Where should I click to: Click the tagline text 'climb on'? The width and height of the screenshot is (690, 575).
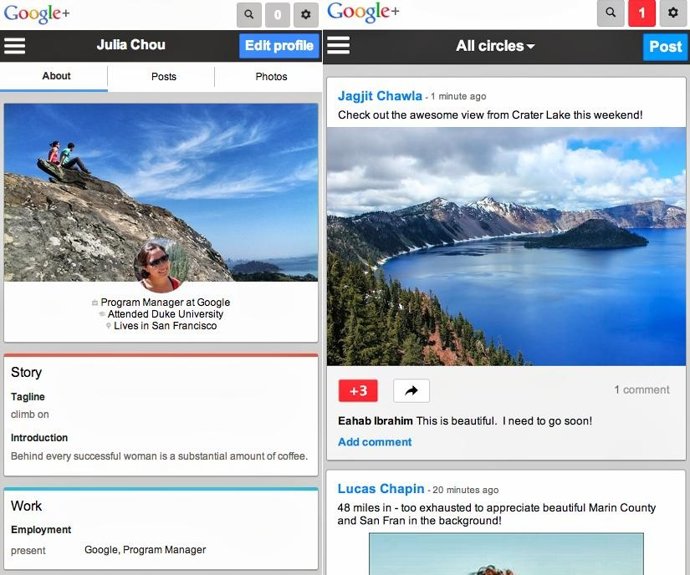(x=30, y=414)
